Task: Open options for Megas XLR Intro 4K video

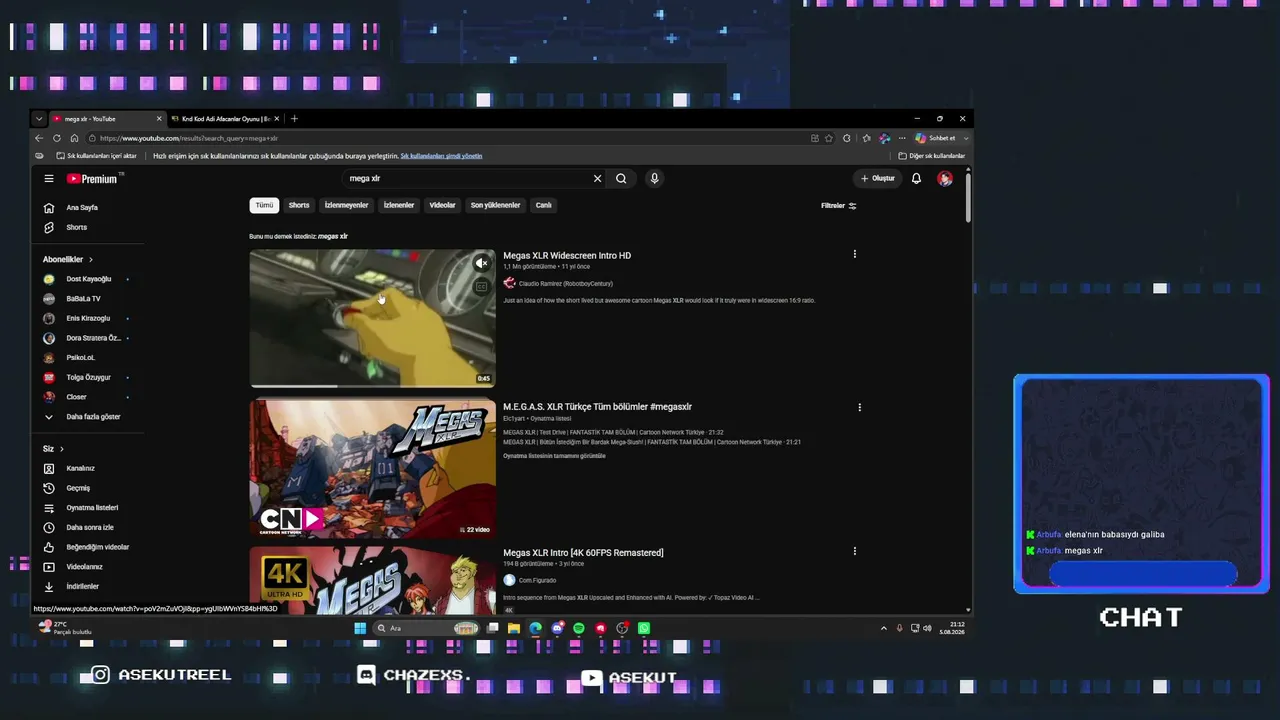Action: 854,551
